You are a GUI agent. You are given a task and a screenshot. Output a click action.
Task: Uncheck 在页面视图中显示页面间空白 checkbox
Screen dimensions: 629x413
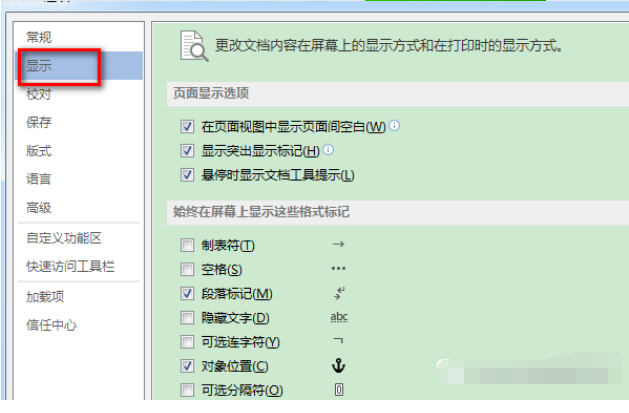tap(187, 127)
